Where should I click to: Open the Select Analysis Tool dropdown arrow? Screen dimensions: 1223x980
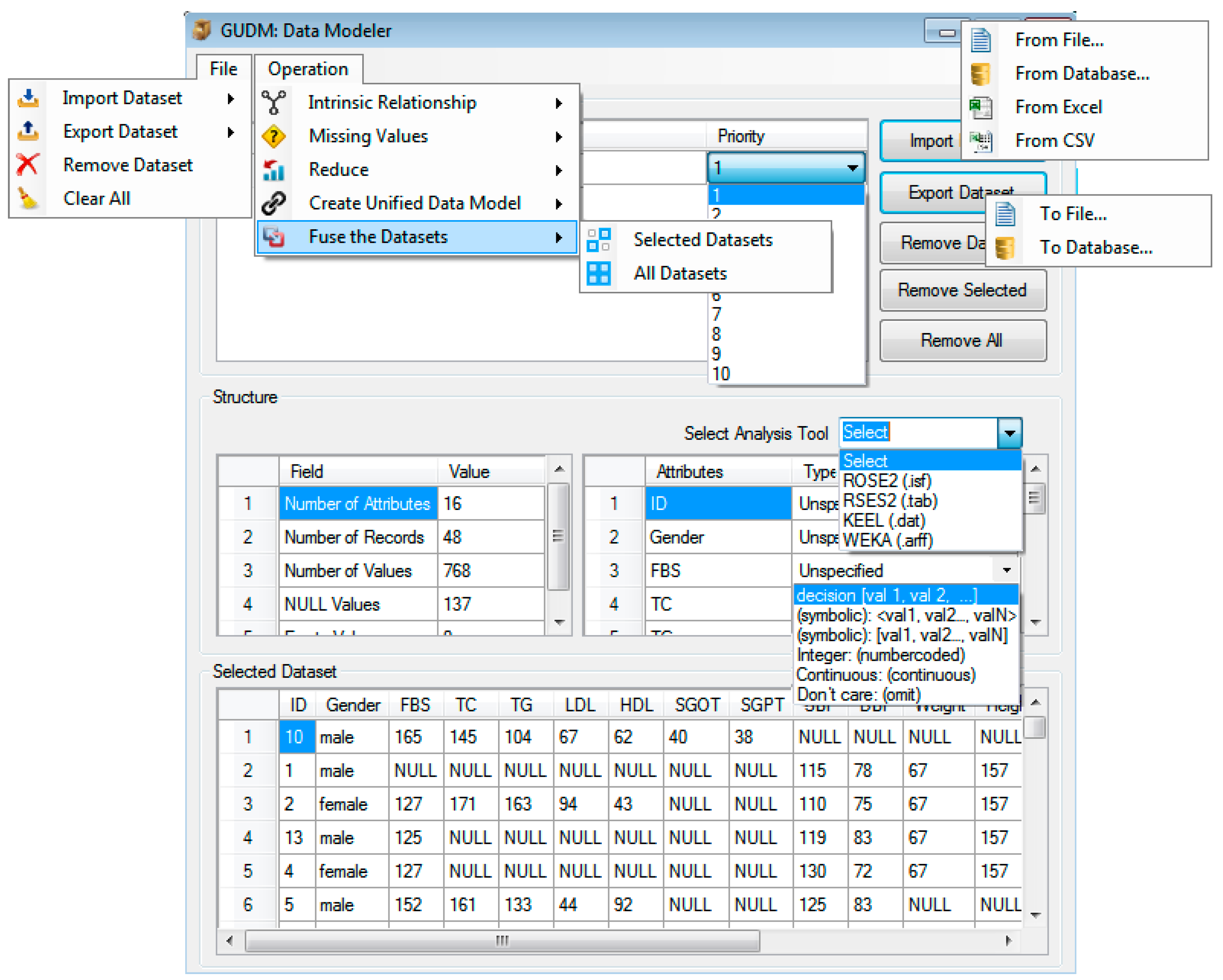1010,433
